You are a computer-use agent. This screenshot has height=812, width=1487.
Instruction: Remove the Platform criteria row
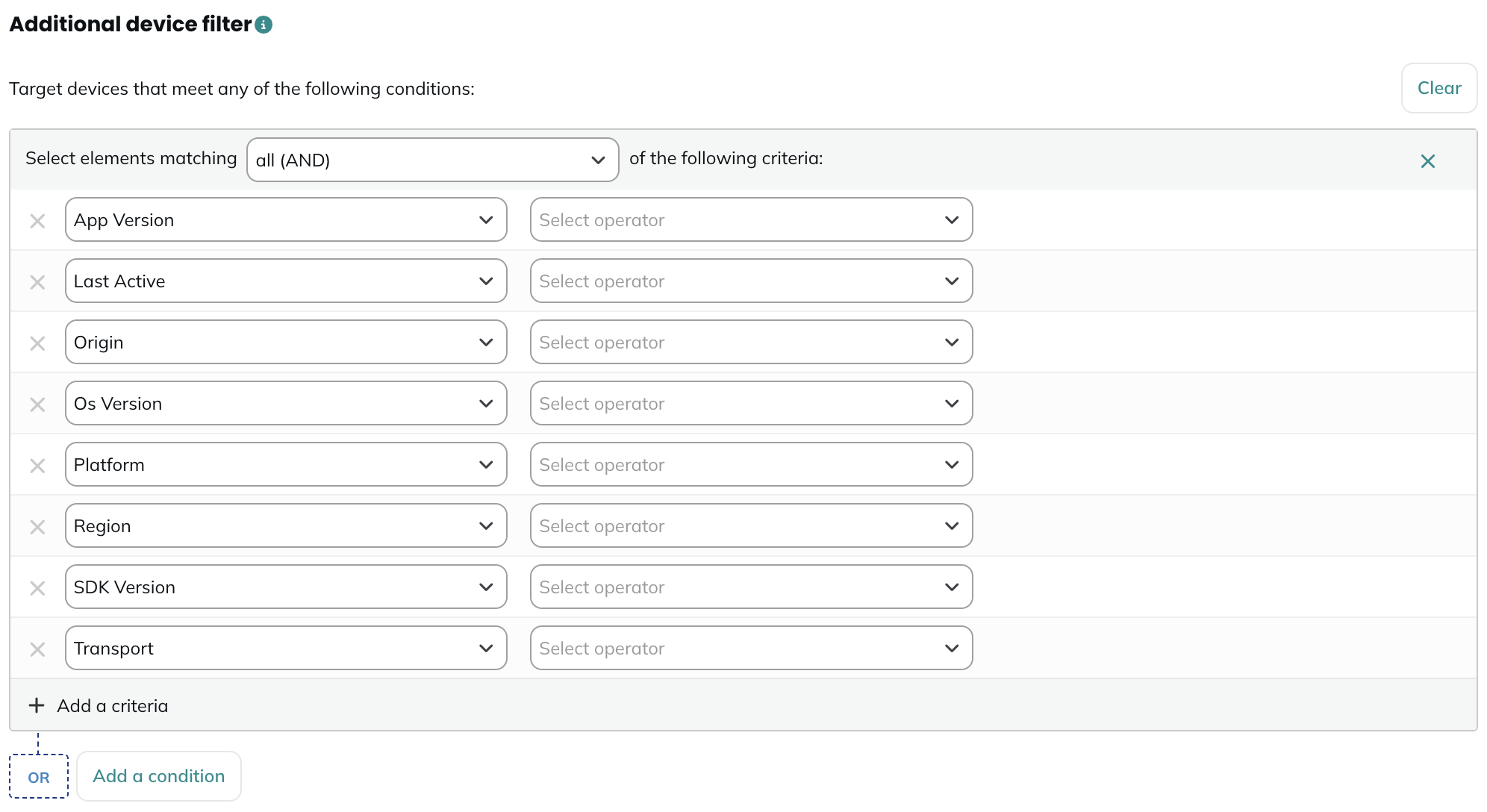tap(37, 466)
